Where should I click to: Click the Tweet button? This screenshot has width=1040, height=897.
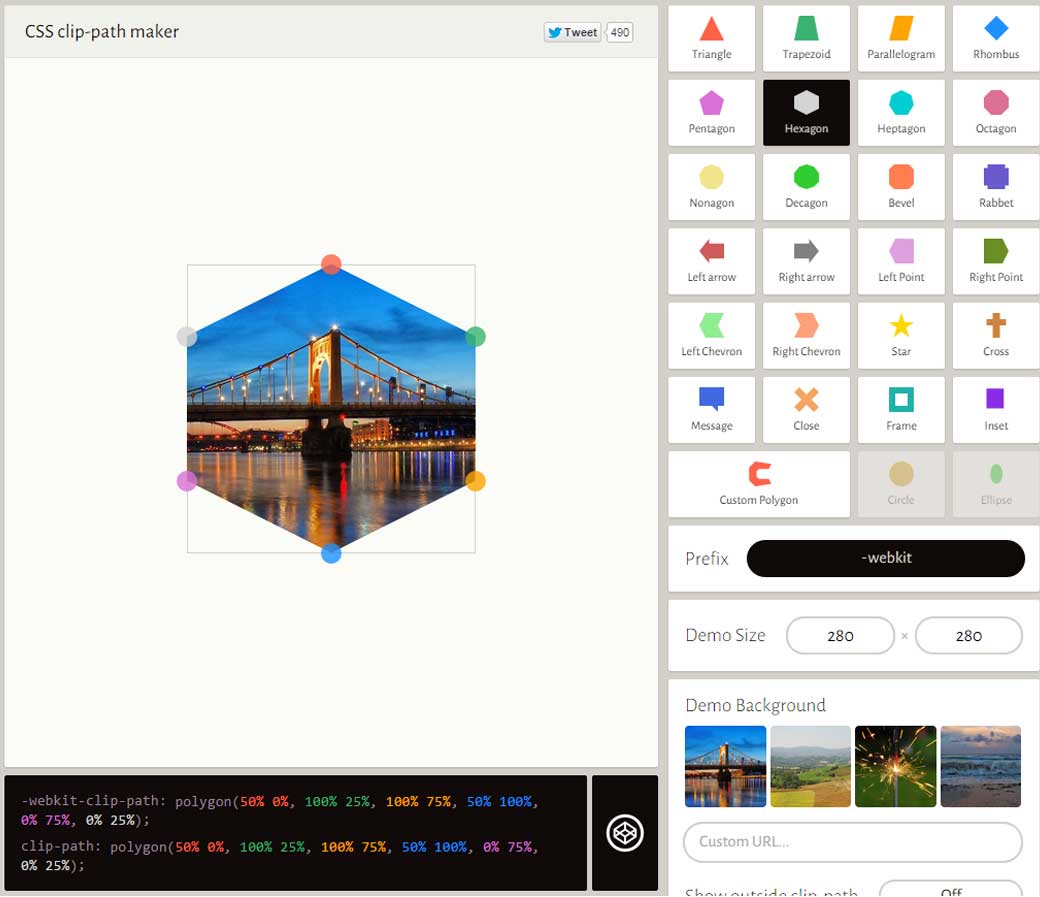pyautogui.click(x=571, y=31)
